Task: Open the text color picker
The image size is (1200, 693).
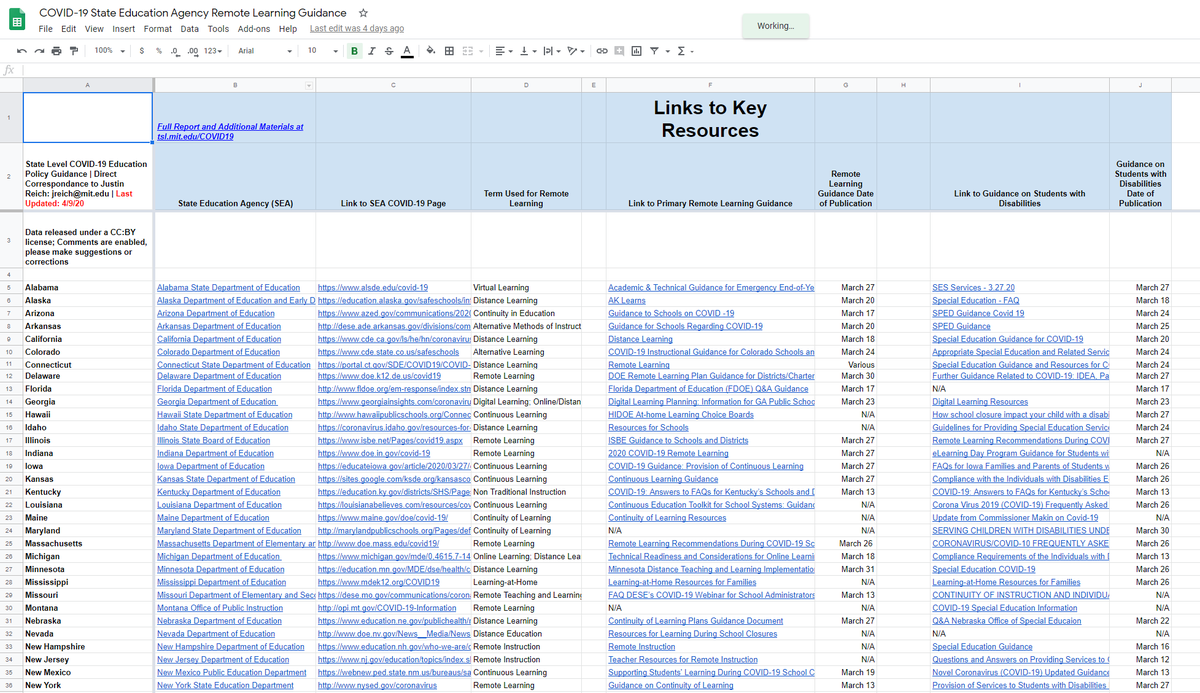Action: (406, 51)
